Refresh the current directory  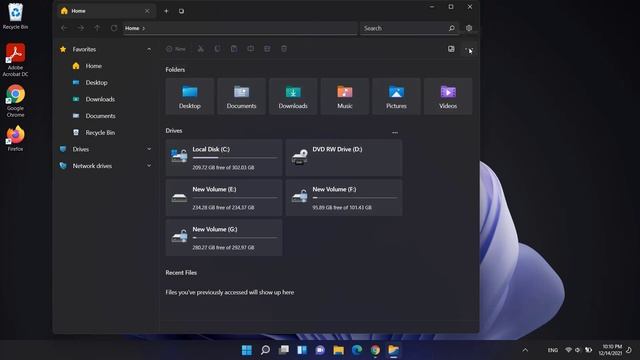tap(114, 28)
